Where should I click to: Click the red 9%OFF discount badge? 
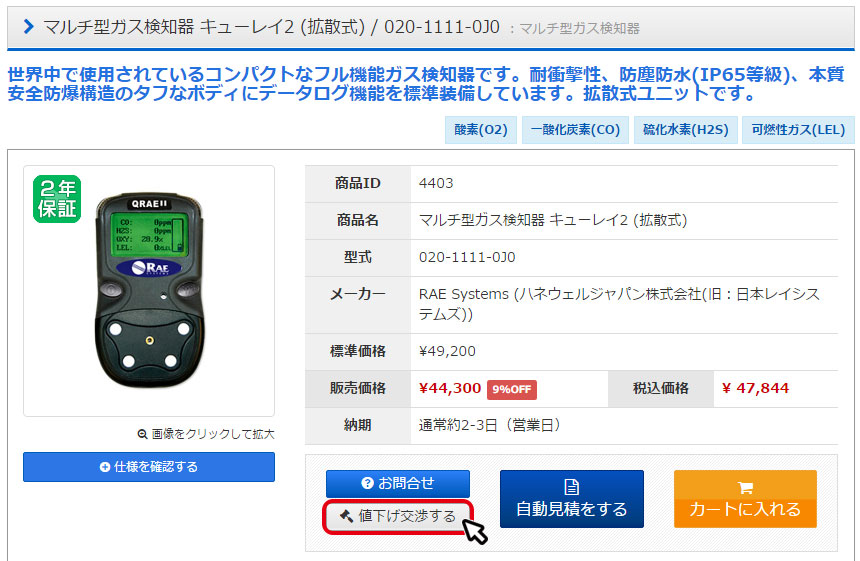pos(512,389)
